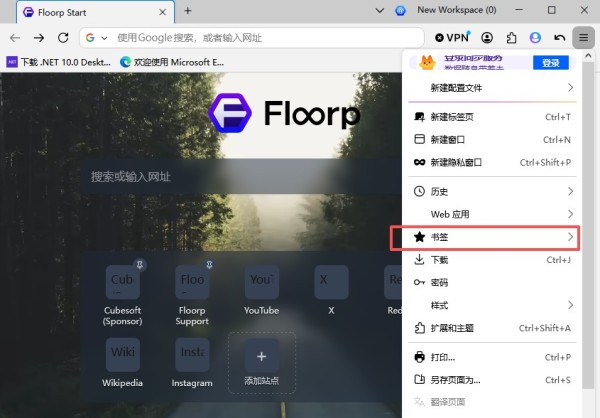Open 下载 downloads from the menu
Screen dimensions: 600x418
(492, 260)
